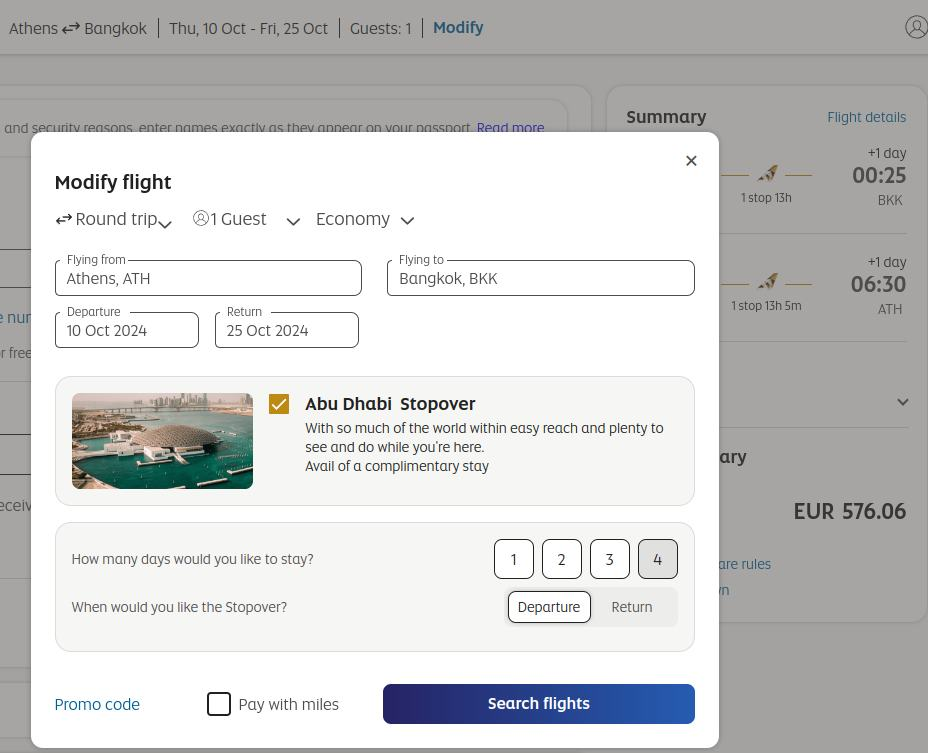This screenshot has height=753, width=928.
Task: Click the round trip arrows icon
Action: tap(63, 219)
